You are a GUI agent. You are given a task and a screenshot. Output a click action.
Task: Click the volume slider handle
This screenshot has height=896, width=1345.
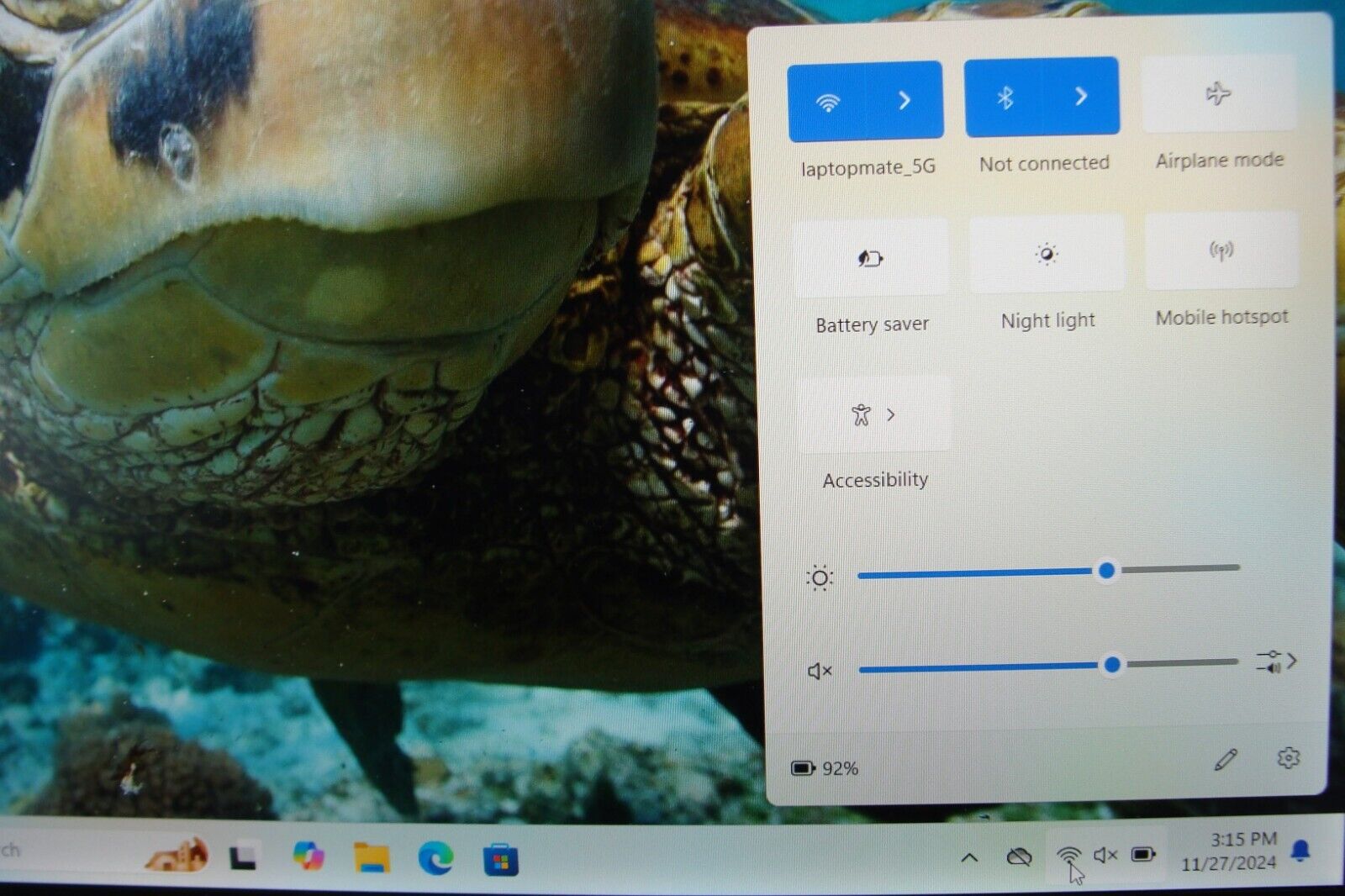(x=1112, y=665)
